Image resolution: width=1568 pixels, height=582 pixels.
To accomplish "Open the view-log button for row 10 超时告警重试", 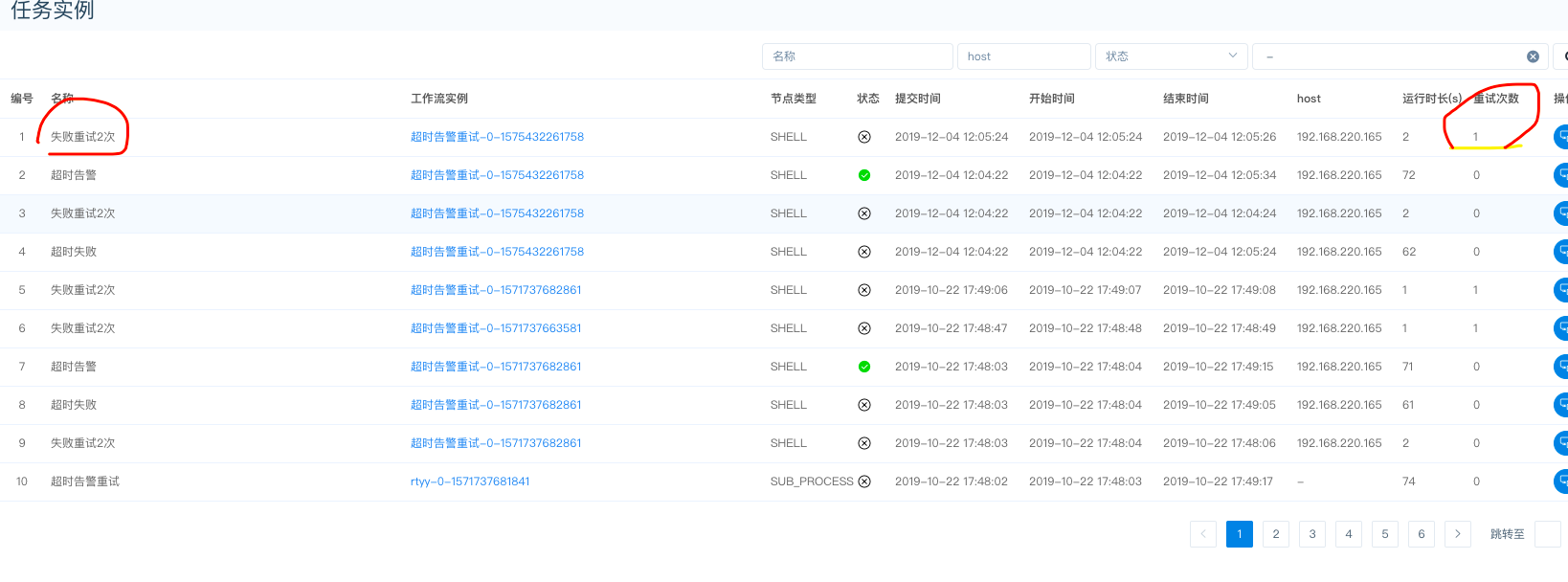I will (1561, 481).
